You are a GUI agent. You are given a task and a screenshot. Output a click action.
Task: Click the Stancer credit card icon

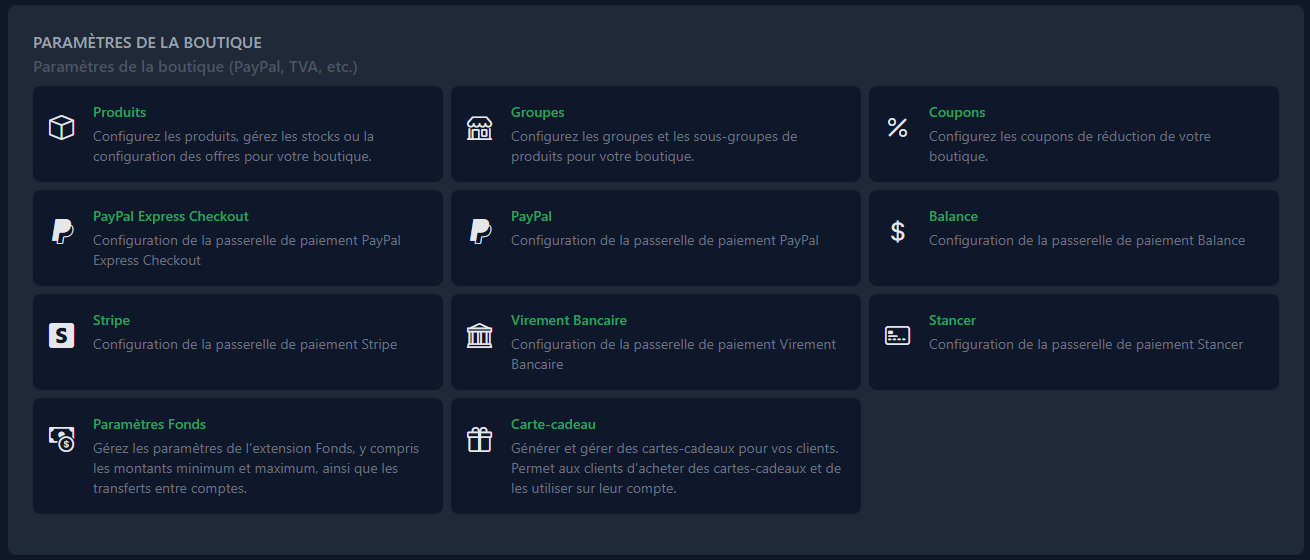tap(898, 336)
